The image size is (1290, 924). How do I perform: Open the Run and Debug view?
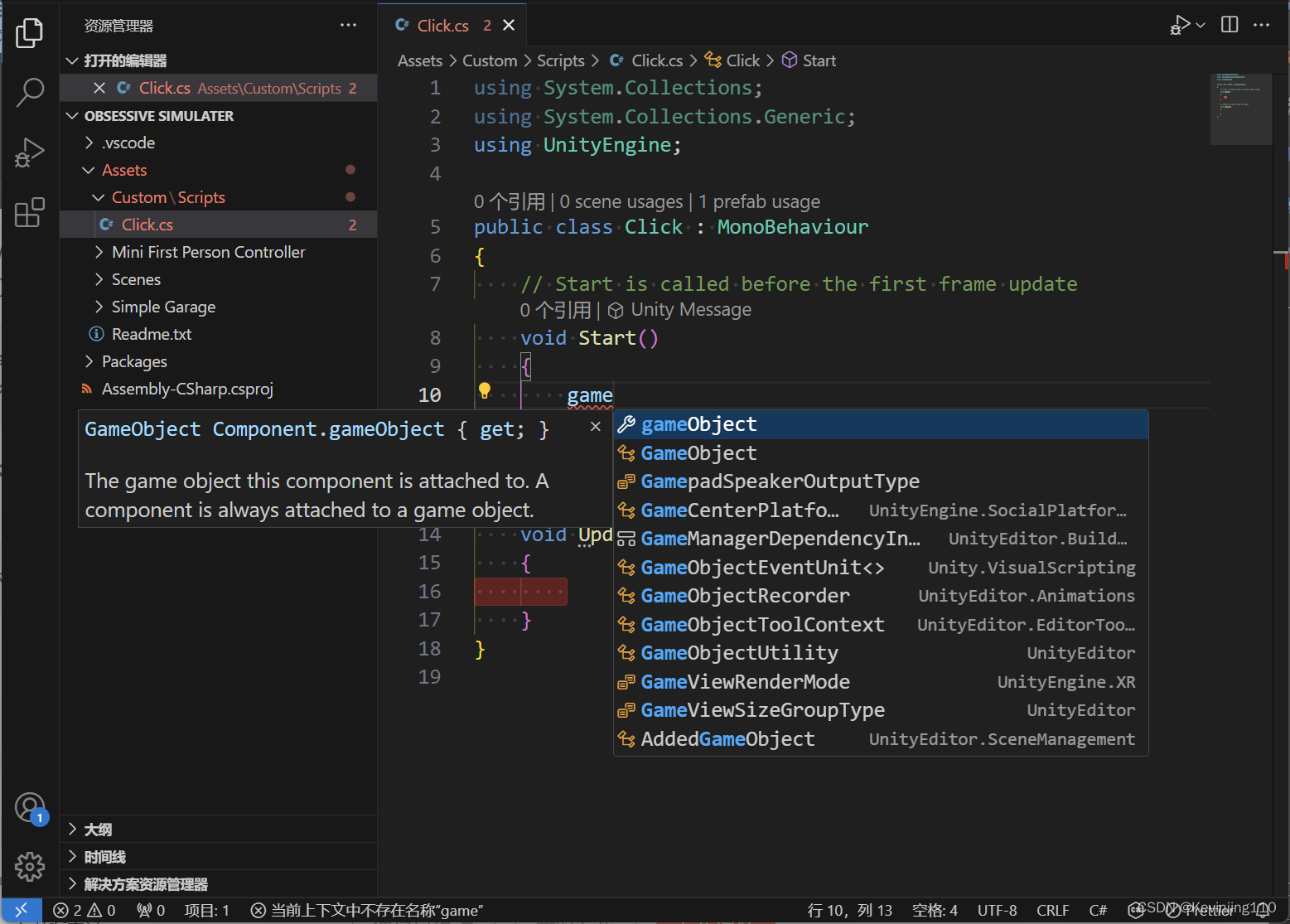coord(30,152)
